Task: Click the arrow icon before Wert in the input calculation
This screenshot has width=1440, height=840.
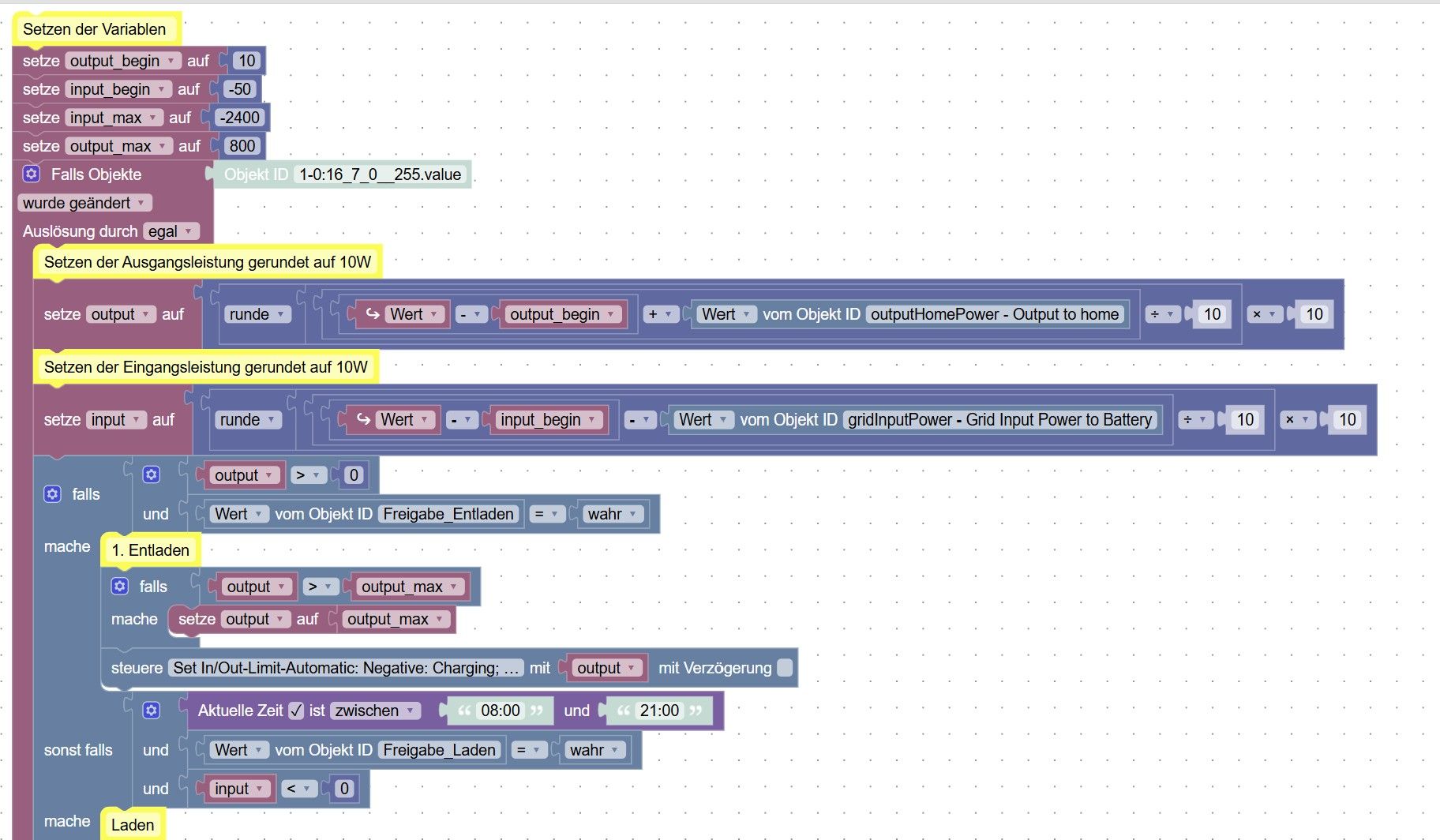Action: [x=362, y=419]
